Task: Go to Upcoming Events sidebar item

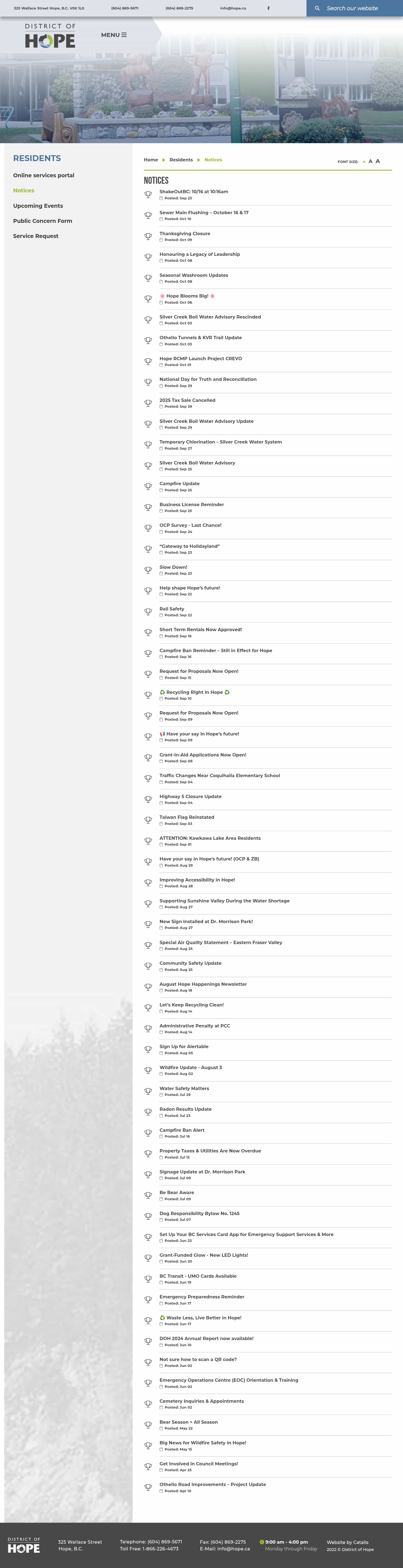Action: pyautogui.click(x=38, y=206)
